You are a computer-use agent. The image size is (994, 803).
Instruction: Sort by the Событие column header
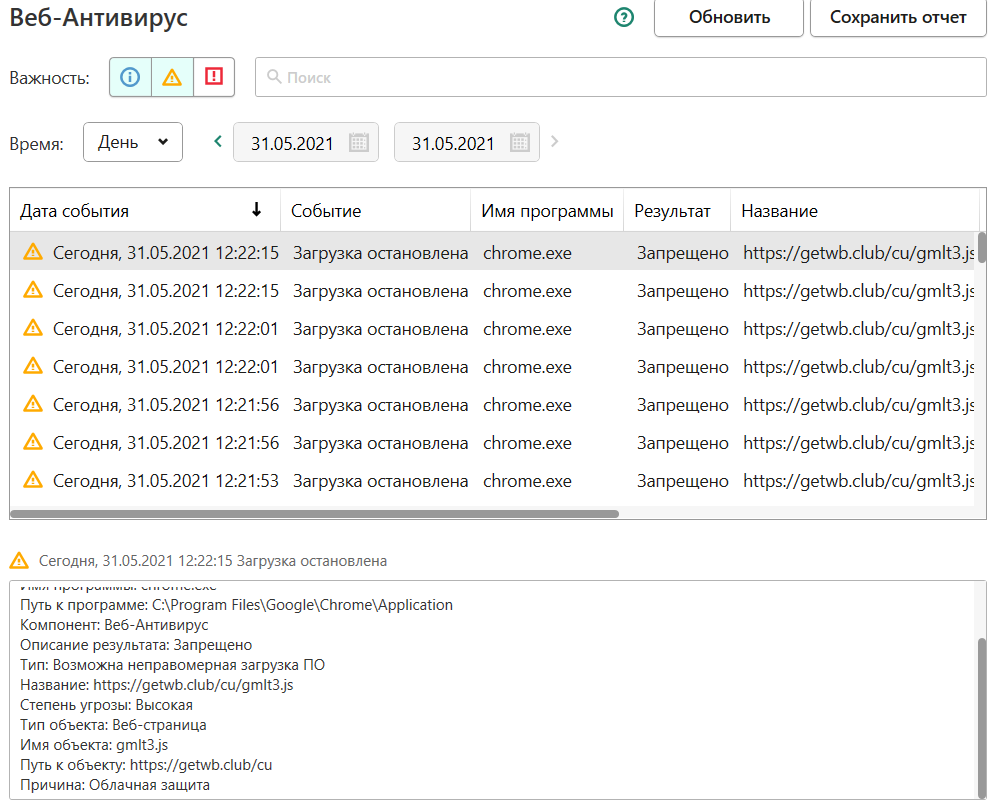coord(326,211)
